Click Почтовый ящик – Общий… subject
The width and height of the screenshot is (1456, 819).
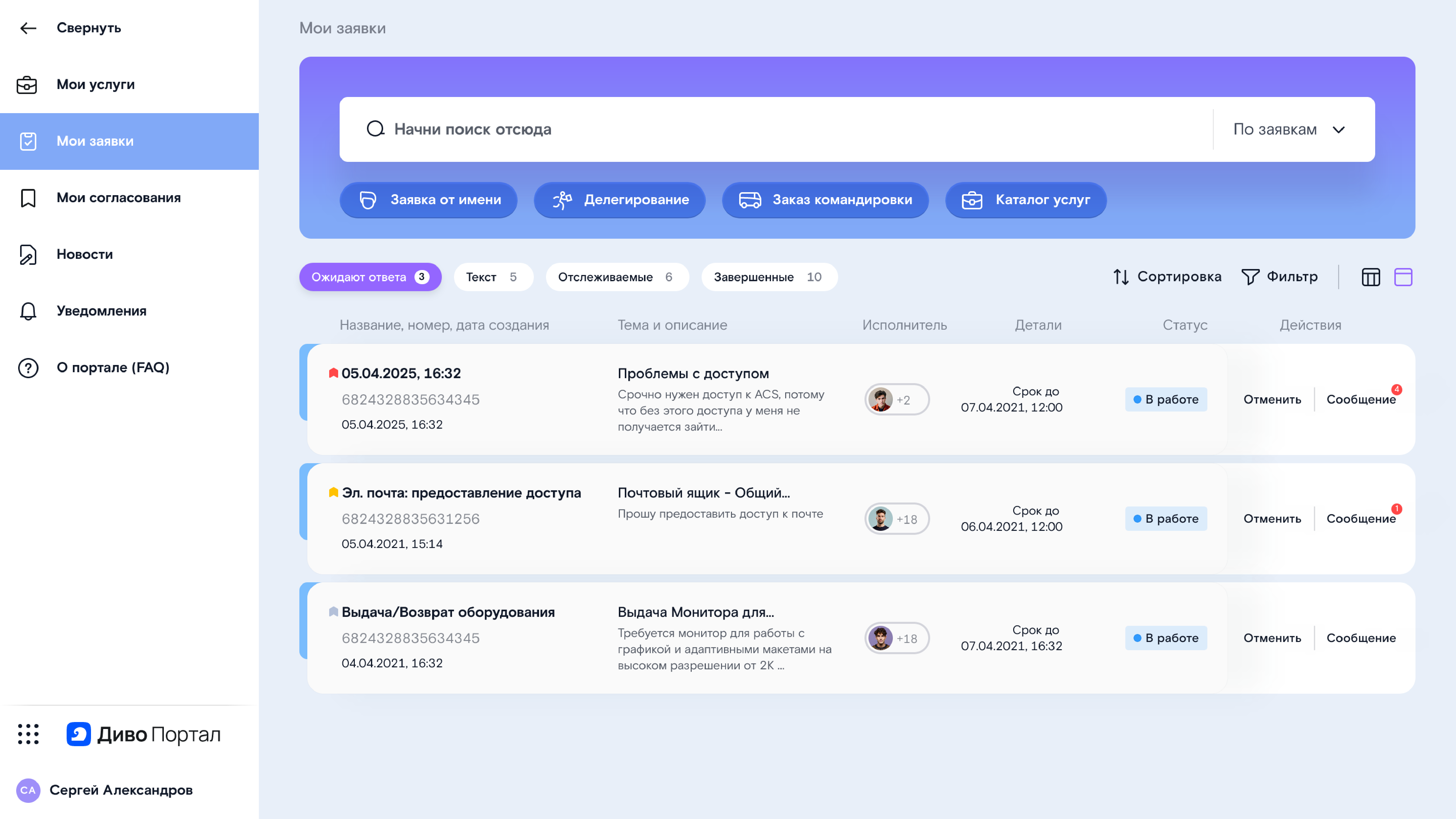pyautogui.click(x=704, y=493)
